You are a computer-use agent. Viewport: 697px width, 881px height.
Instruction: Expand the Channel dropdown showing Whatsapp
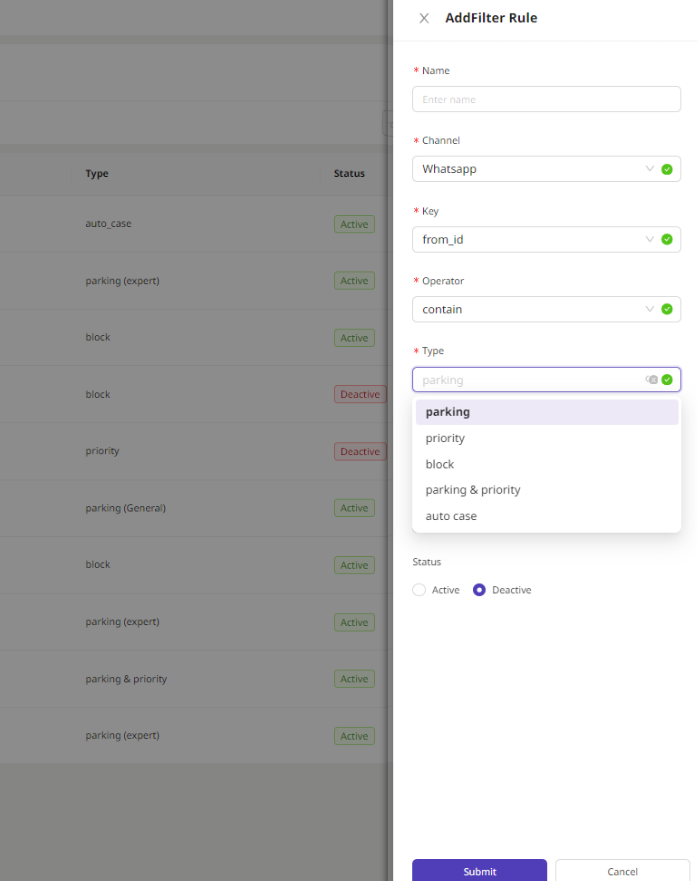[530, 169]
